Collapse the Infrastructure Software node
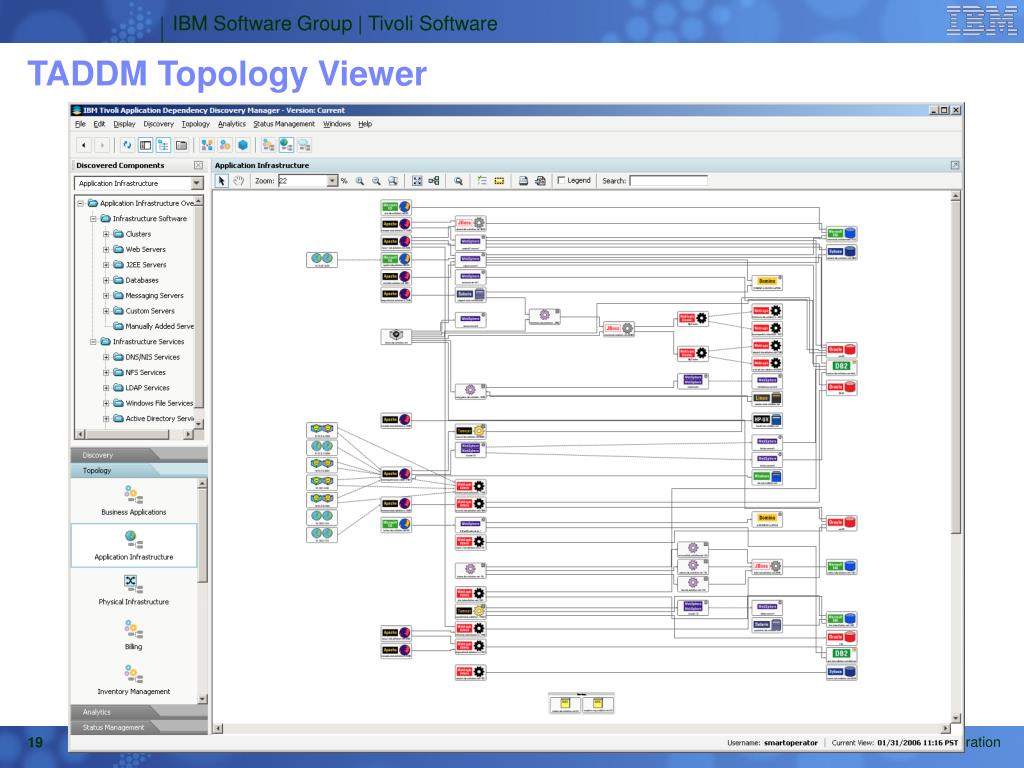This screenshot has height=768, width=1024. 93,219
